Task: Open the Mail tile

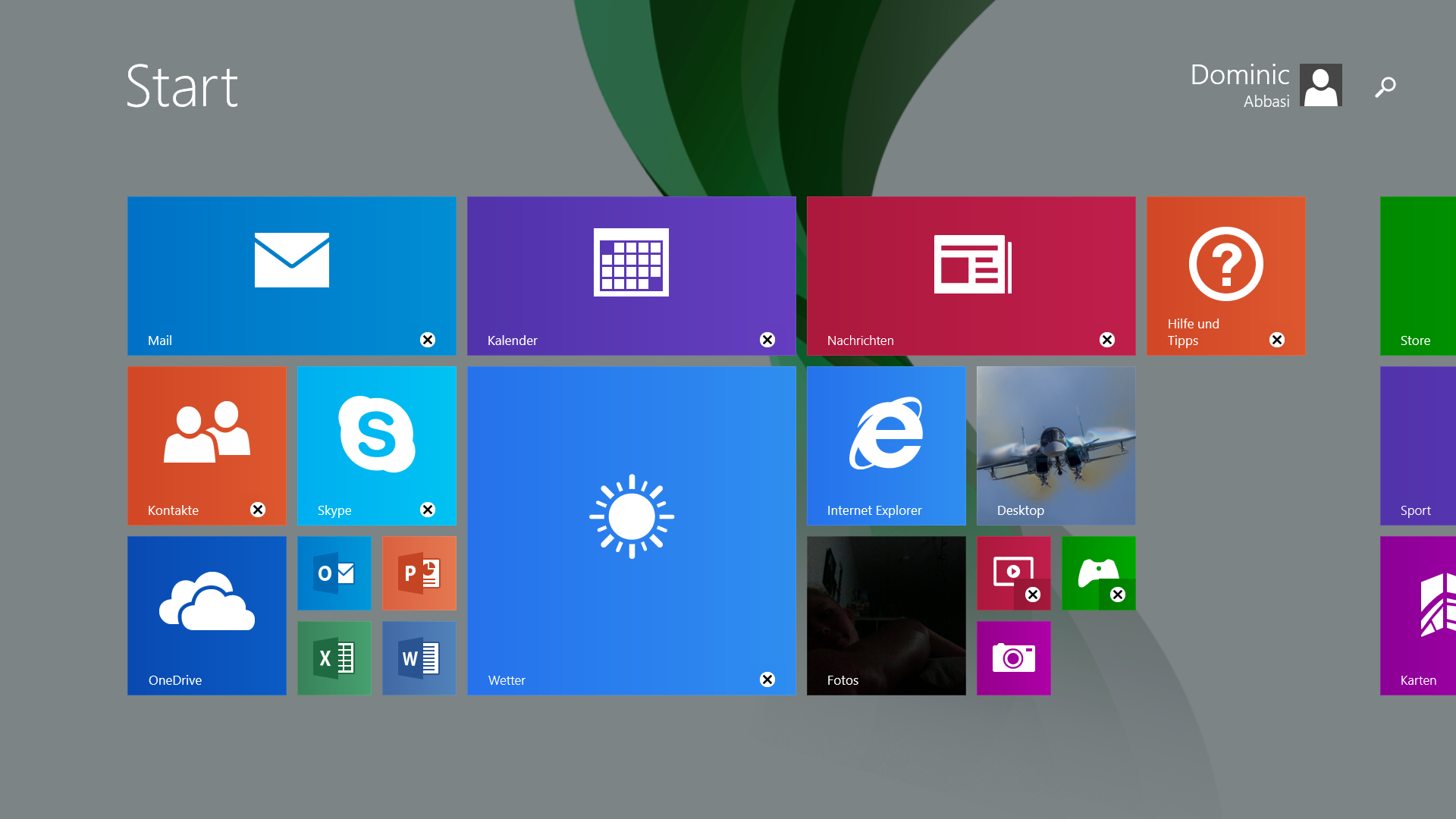Action: [292, 276]
